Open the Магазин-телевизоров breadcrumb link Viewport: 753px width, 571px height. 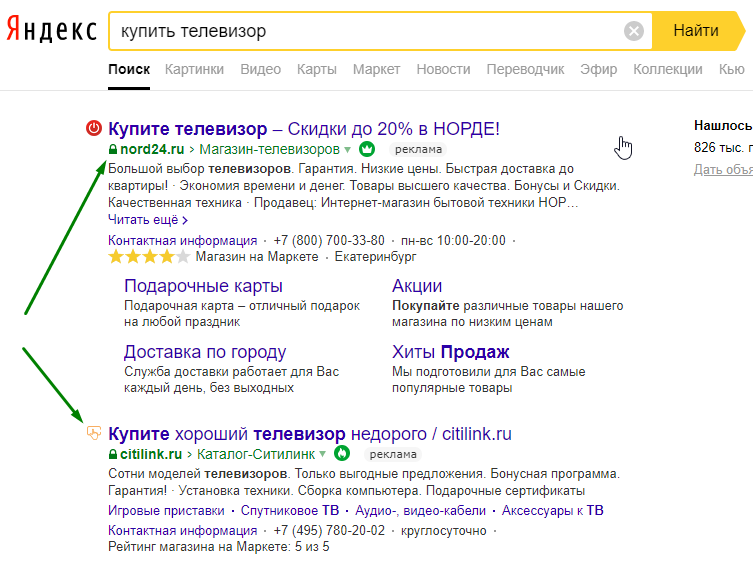point(269,149)
